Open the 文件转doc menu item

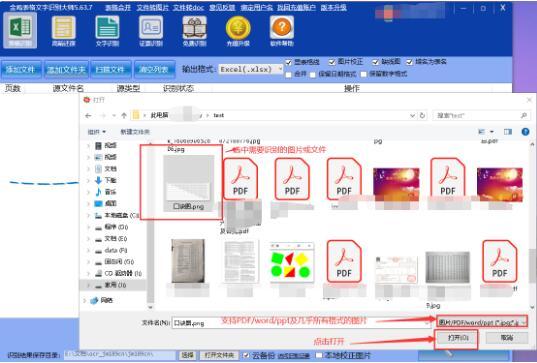pos(188,7)
